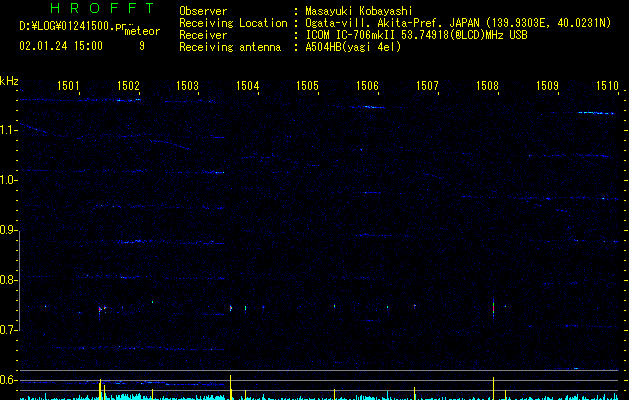Click the kHz axis unit label
The image size is (629, 400).
9,81
